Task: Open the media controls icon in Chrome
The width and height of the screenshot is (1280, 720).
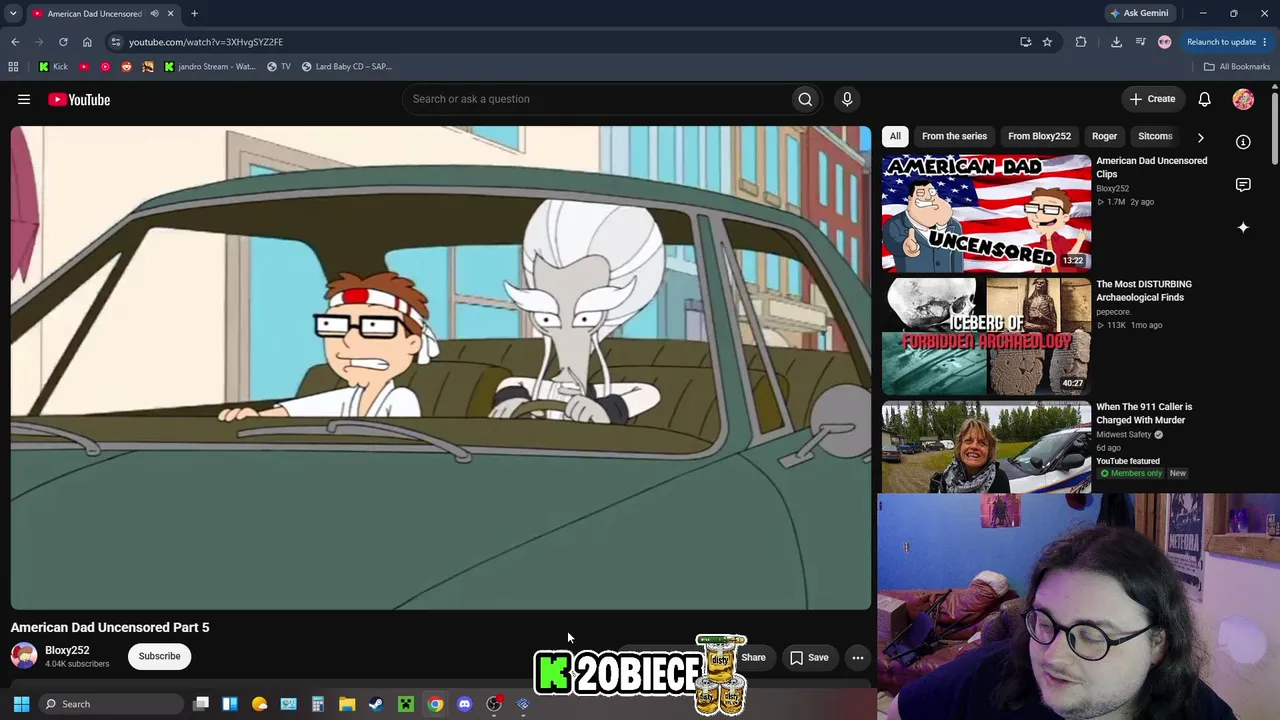Action: click(1140, 42)
